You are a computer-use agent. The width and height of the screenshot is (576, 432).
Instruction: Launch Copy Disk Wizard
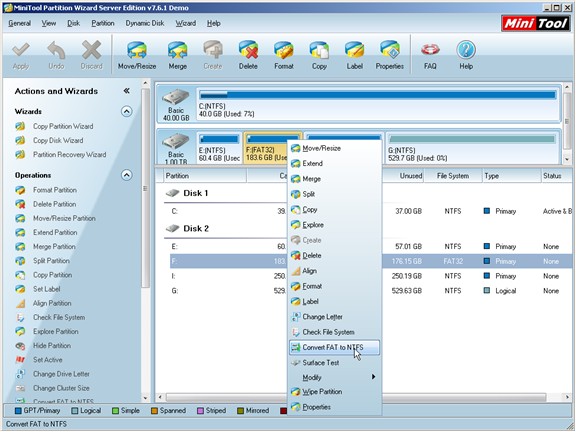[58, 140]
